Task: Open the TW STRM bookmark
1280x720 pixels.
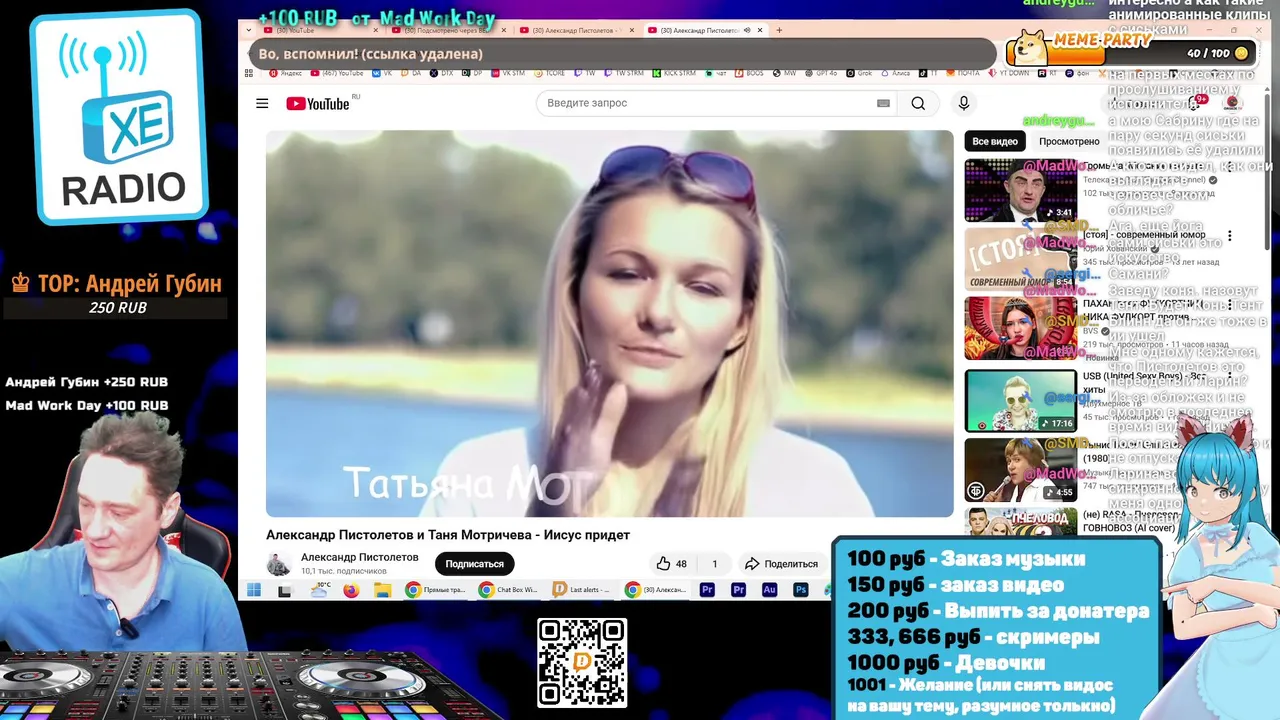Action: click(x=625, y=73)
